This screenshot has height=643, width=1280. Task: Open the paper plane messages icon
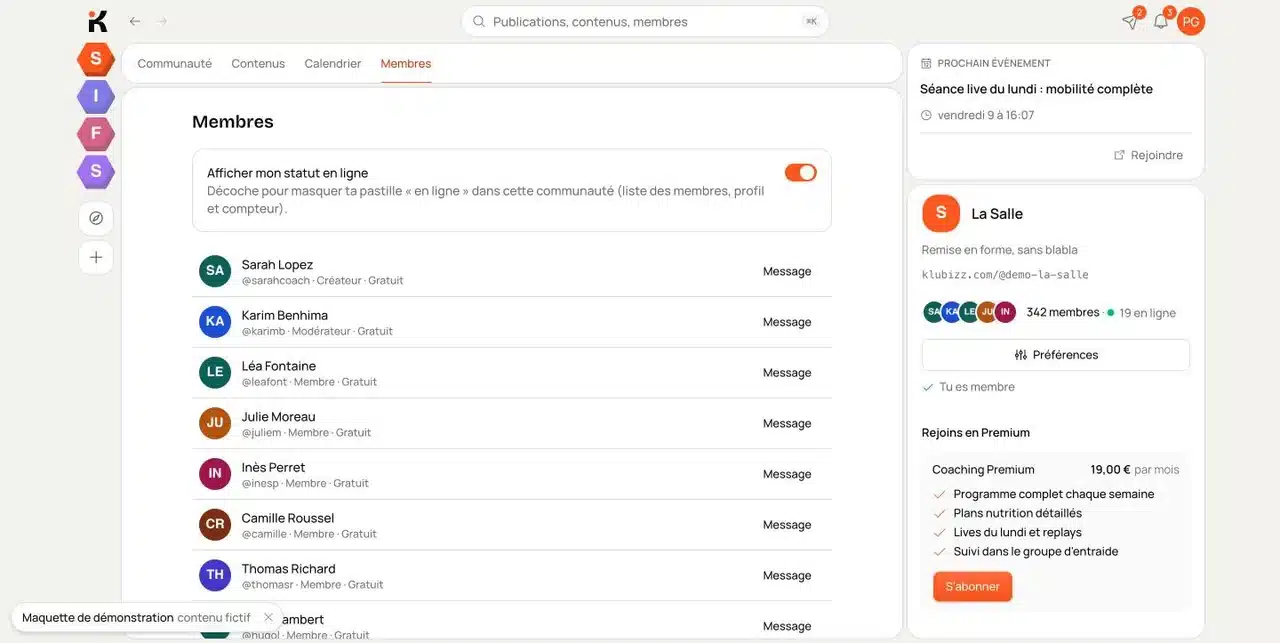1130,21
